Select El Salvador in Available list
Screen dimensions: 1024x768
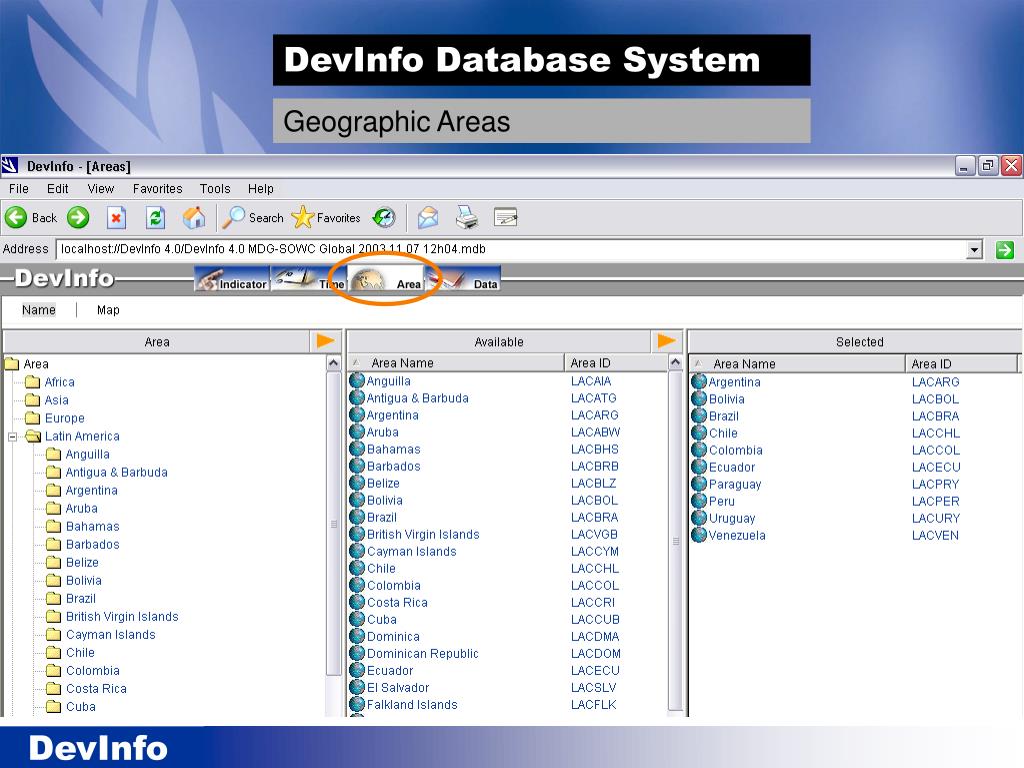(398, 687)
